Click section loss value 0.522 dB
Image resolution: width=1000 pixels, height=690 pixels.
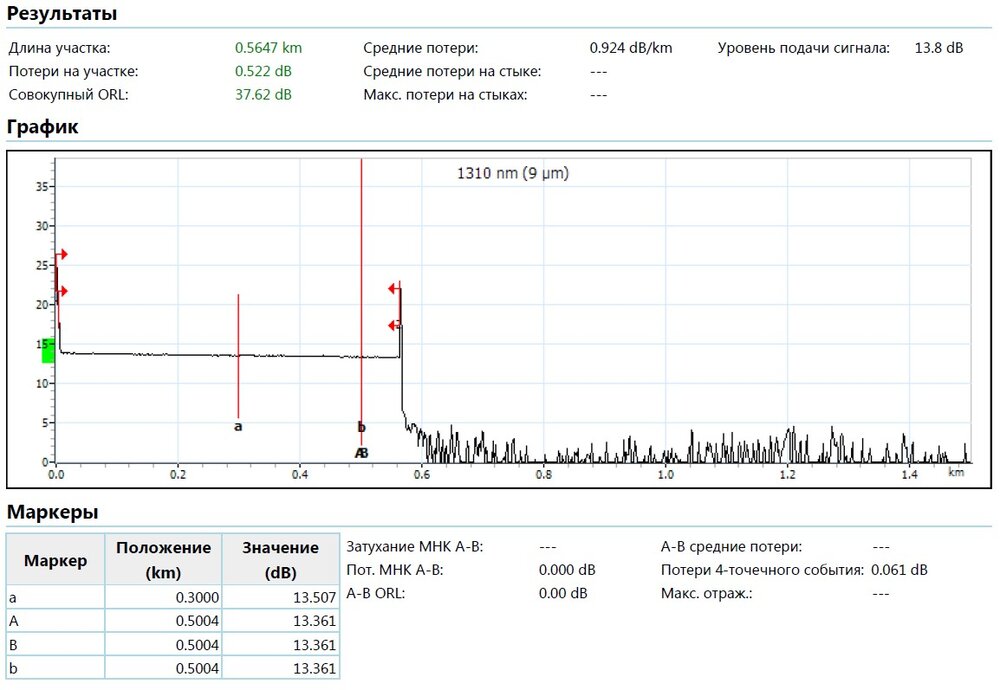click(263, 71)
